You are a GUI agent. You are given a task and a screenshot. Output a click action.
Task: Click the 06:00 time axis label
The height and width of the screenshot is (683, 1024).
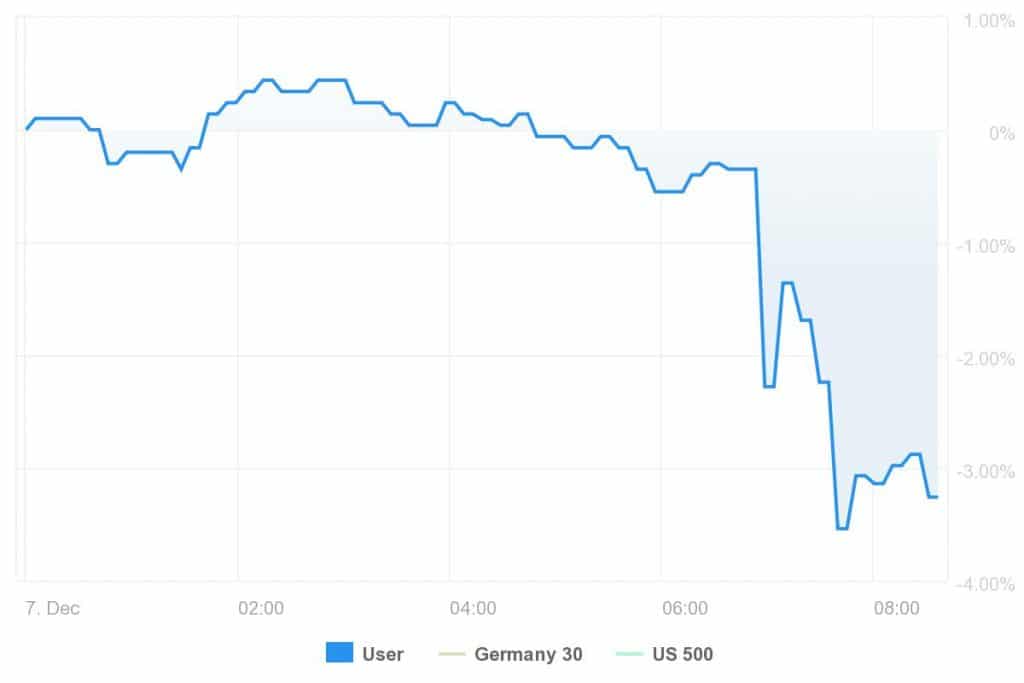pos(685,608)
